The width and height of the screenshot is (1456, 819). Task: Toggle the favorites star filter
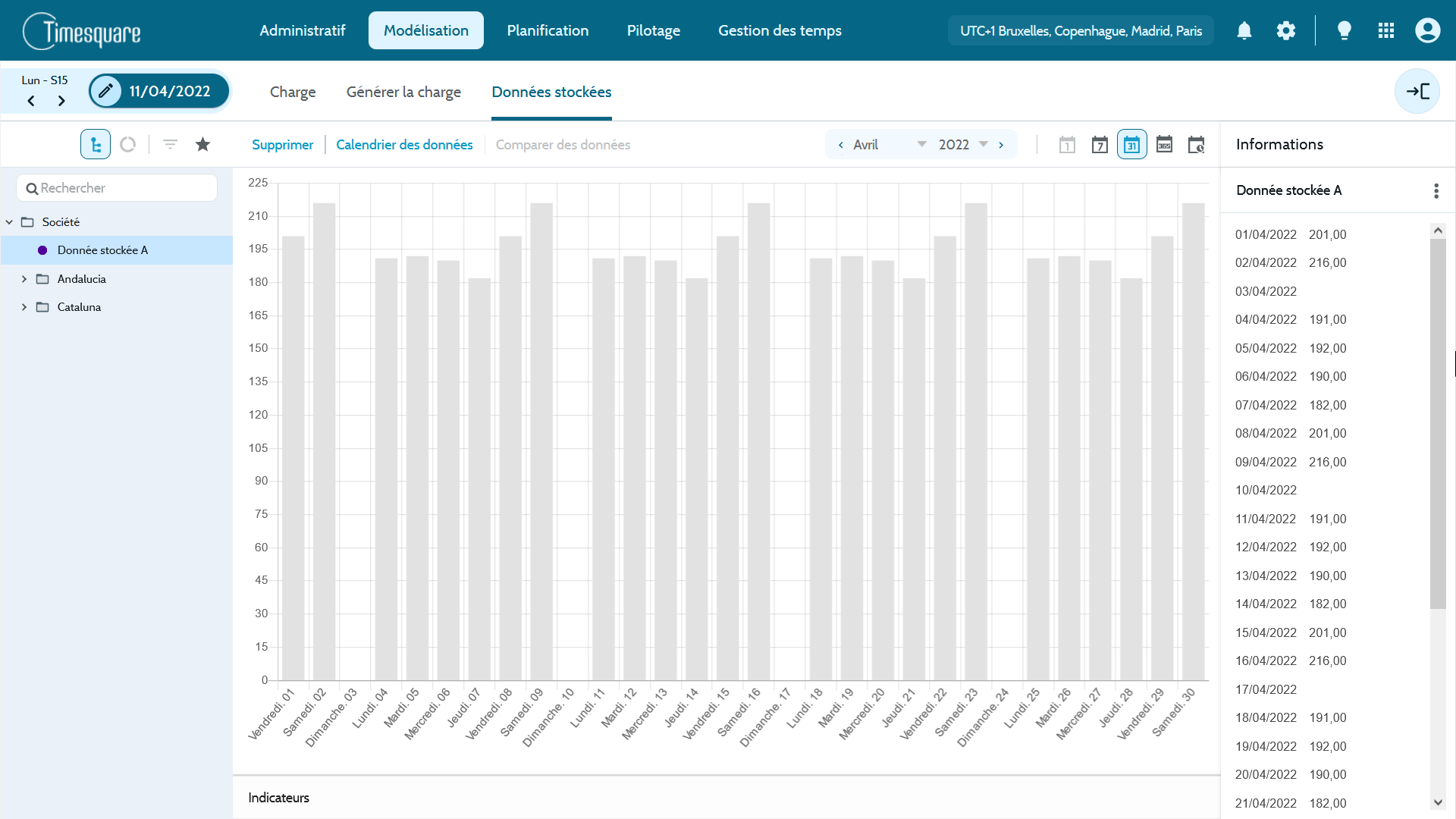pos(202,144)
